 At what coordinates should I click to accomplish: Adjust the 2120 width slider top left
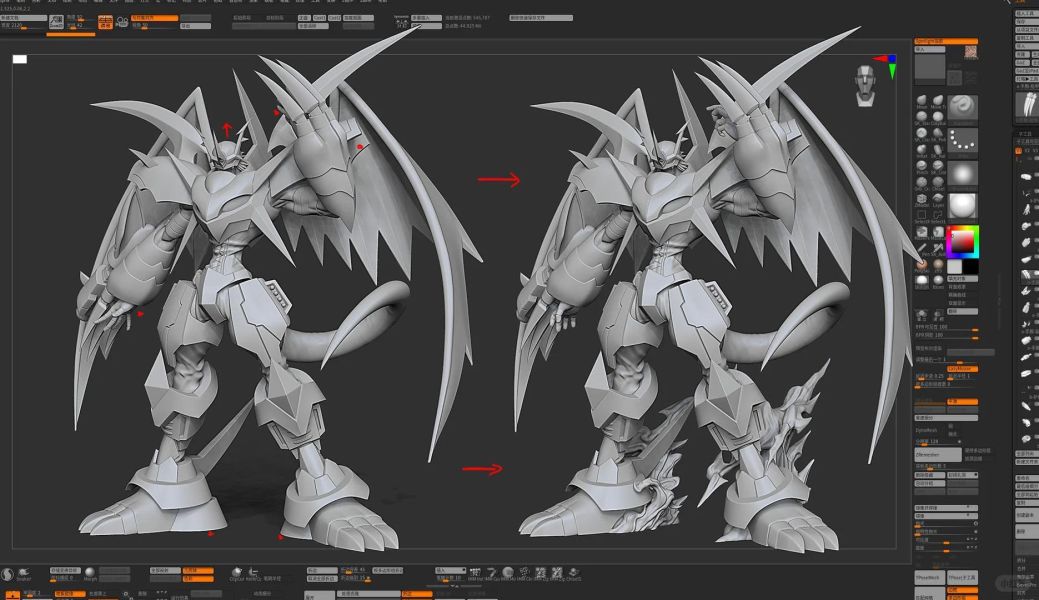point(23,26)
